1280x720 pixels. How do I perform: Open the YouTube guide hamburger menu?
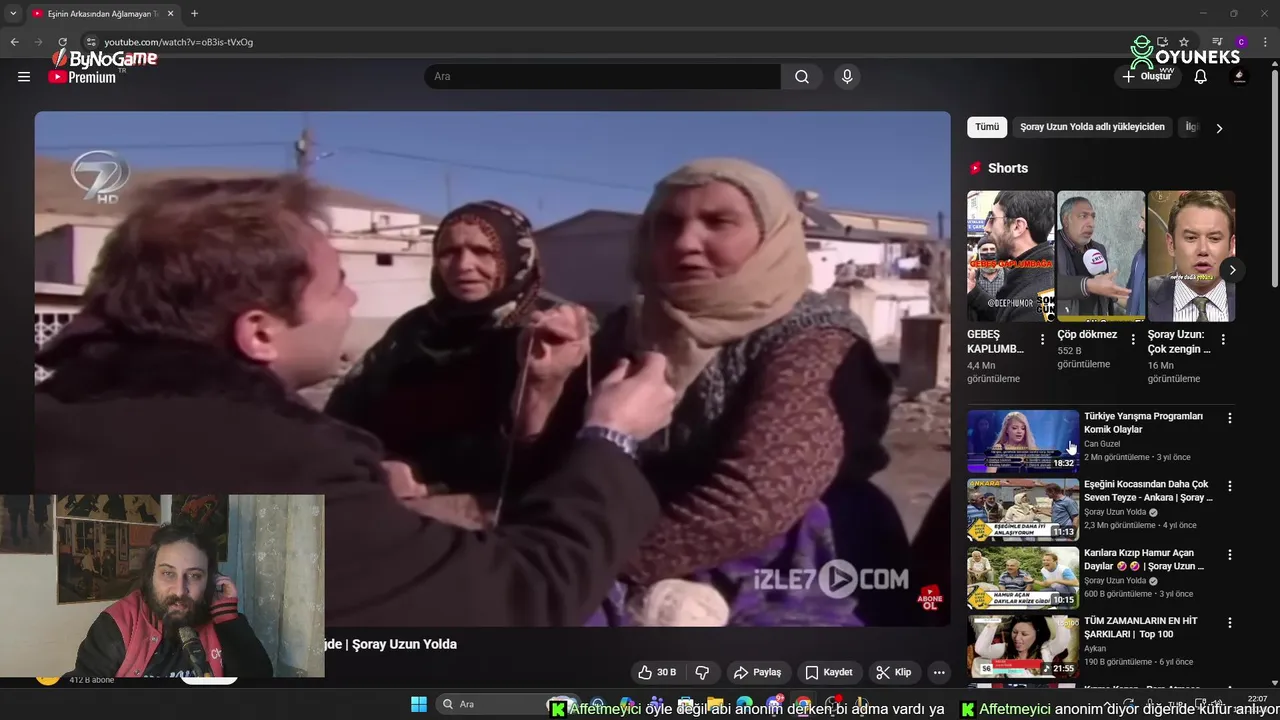pos(24,77)
